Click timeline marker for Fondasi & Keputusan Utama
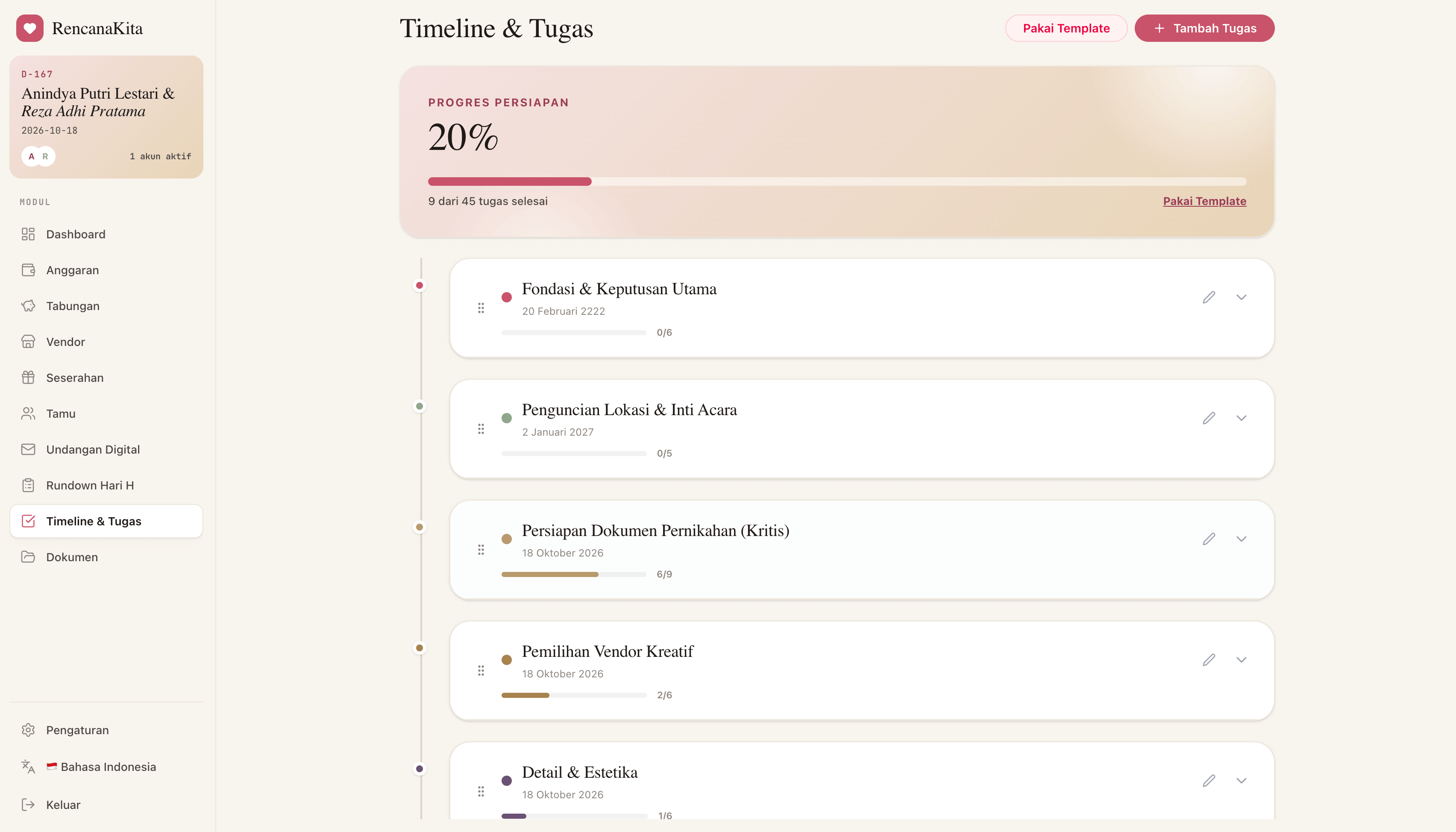The height and width of the screenshot is (832, 1456). click(x=420, y=285)
